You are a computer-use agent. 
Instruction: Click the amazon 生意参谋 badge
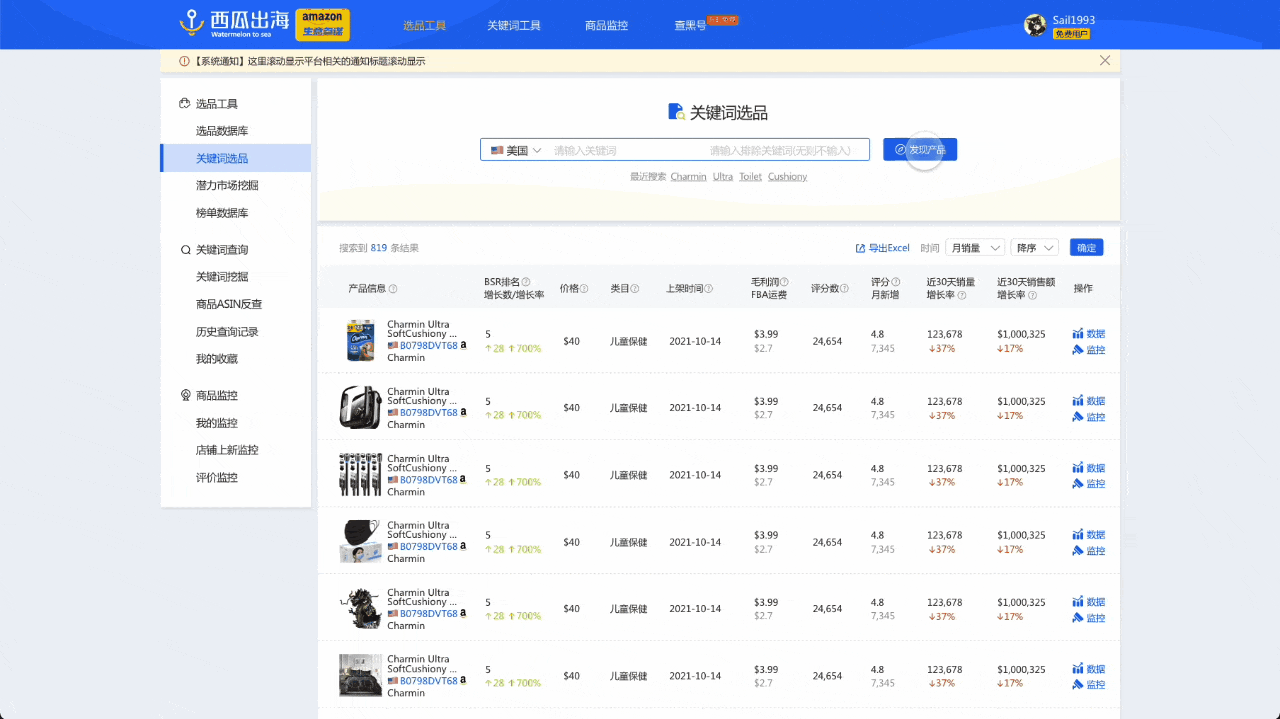pos(322,24)
